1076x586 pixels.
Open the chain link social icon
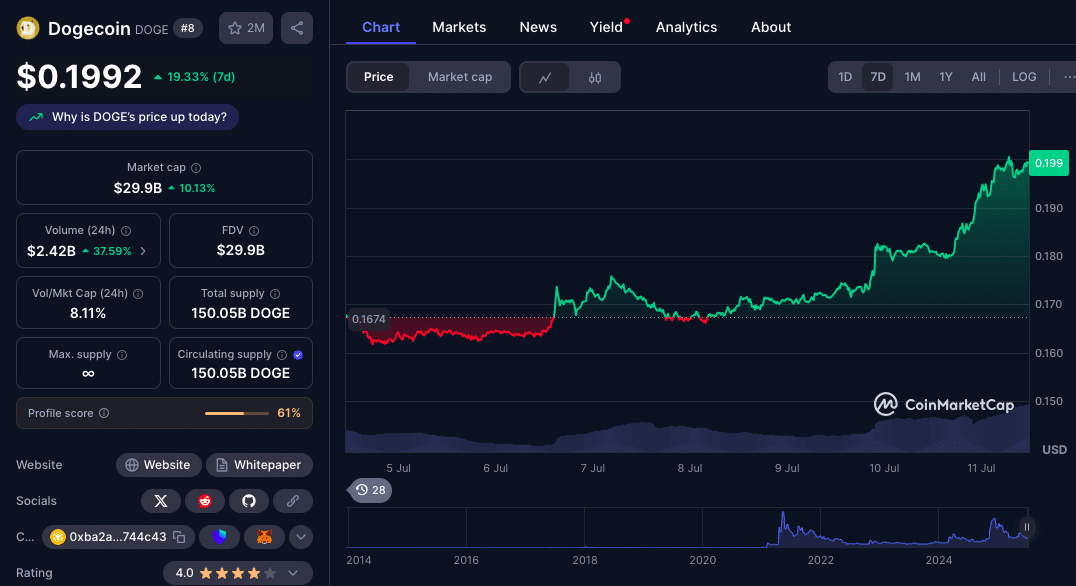coord(293,501)
